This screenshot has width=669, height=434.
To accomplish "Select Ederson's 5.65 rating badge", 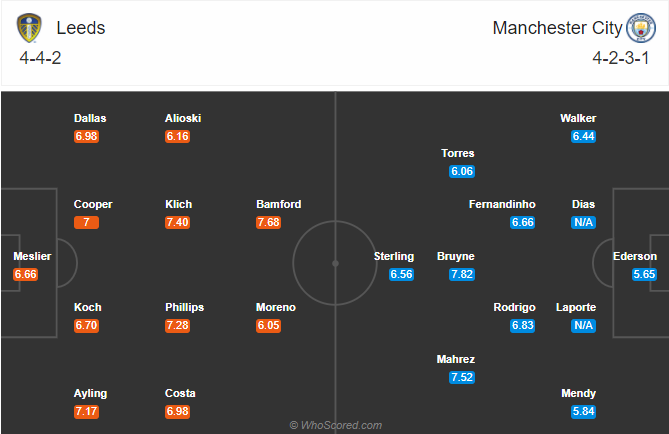I will coord(644,274).
